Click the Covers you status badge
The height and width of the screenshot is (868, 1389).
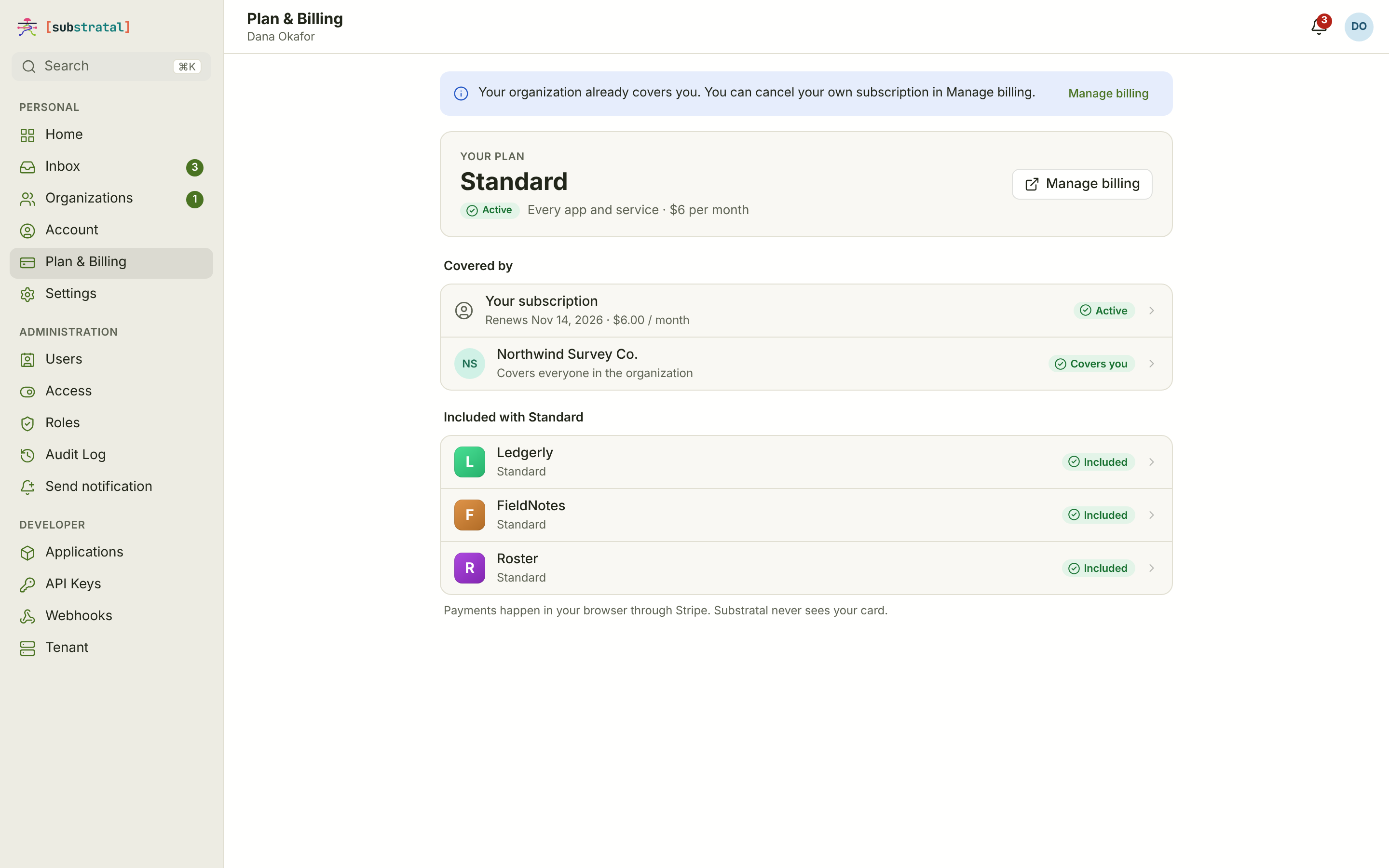1091,364
